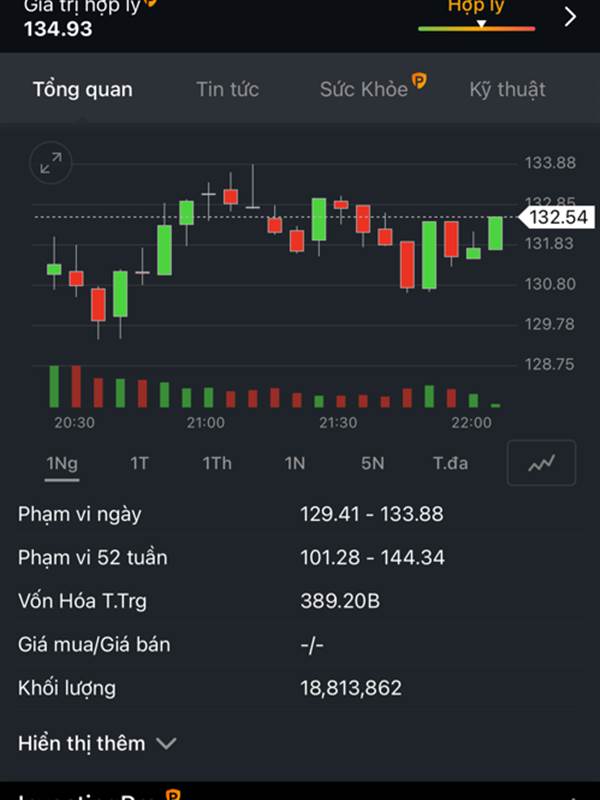Image resolution: width=600 pixels, height=800 pixels.
Task: Select the 1N timeframe
Action: click(x=295, y=463)
